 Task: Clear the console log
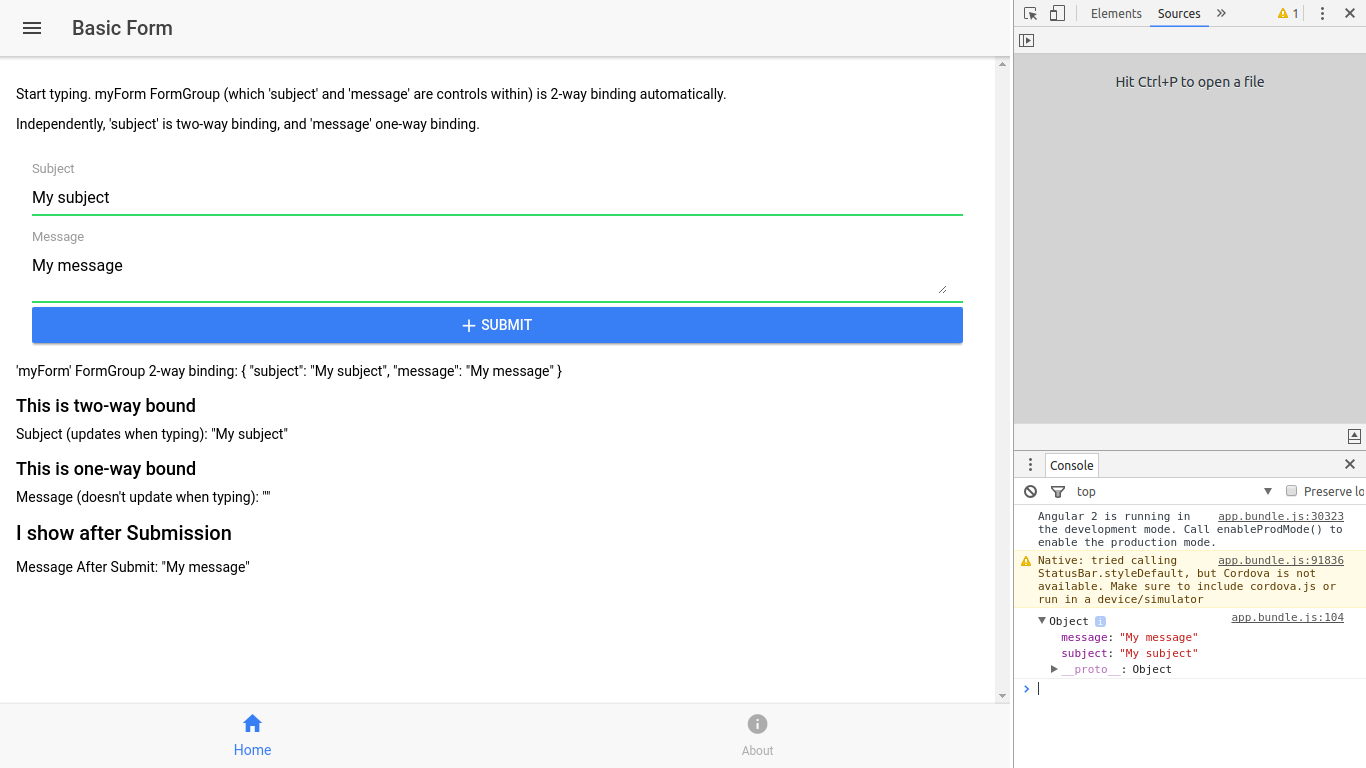tap(1031, 491)
